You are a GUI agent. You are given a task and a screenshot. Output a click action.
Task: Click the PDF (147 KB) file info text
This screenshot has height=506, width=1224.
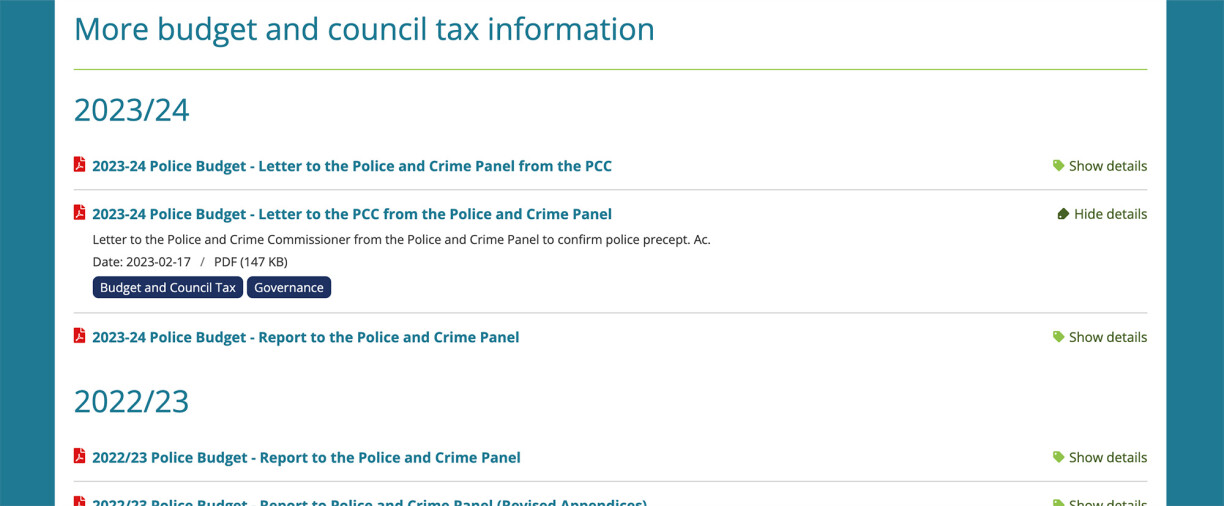tap(251, 262)
